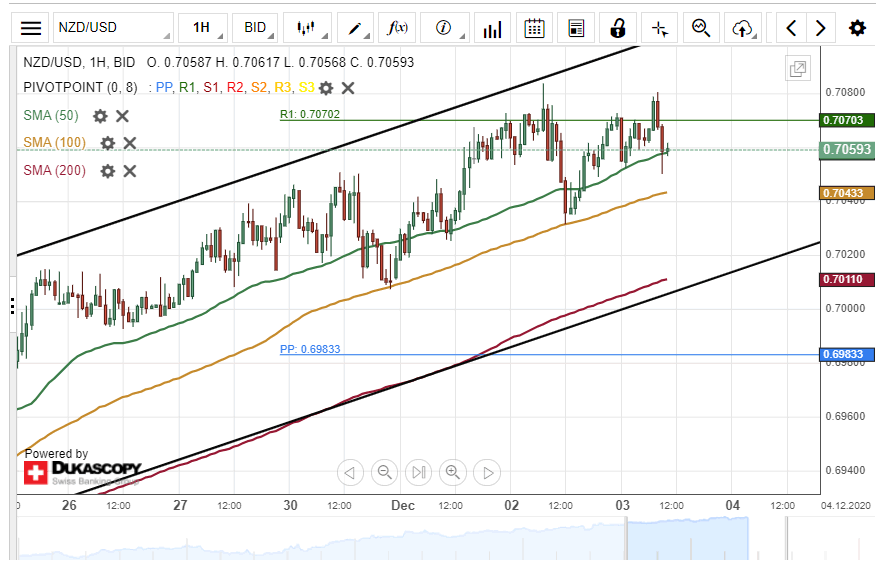Detach chart with the pop-out icon
This screenshot has width=886, height=567.
pyautogui.click(x=797, y=69)
